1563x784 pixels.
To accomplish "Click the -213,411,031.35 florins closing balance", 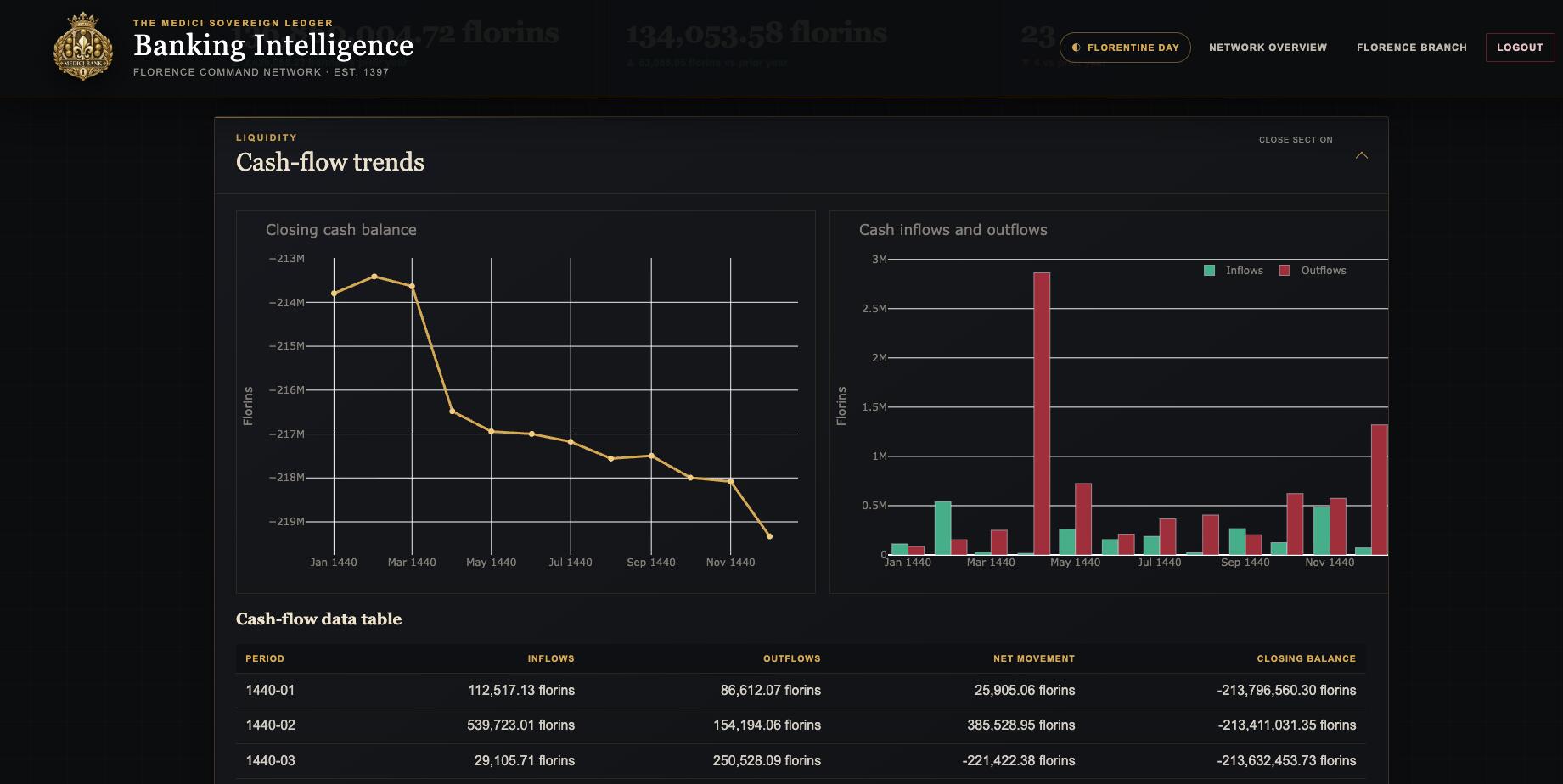I will click(x=1286, y=725).
